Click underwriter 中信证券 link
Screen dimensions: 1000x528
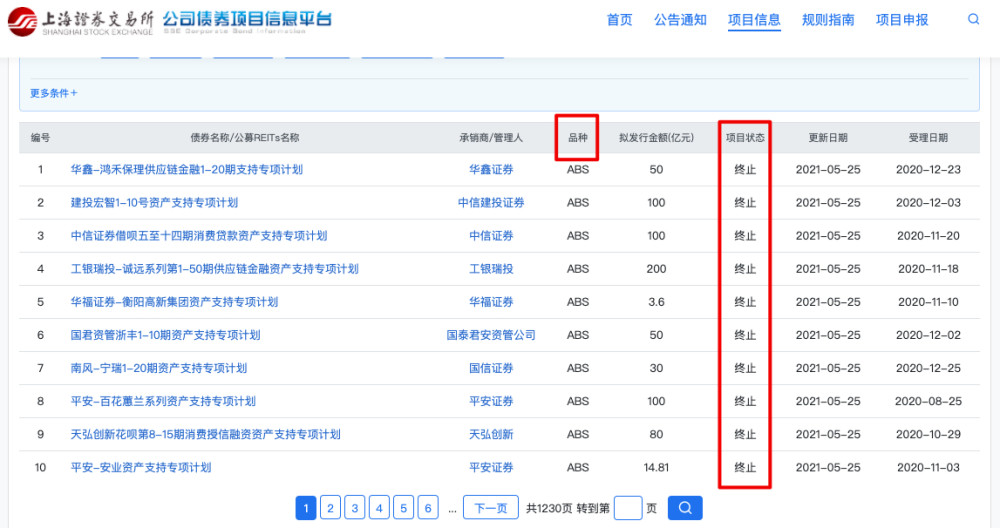click(491, 236)
